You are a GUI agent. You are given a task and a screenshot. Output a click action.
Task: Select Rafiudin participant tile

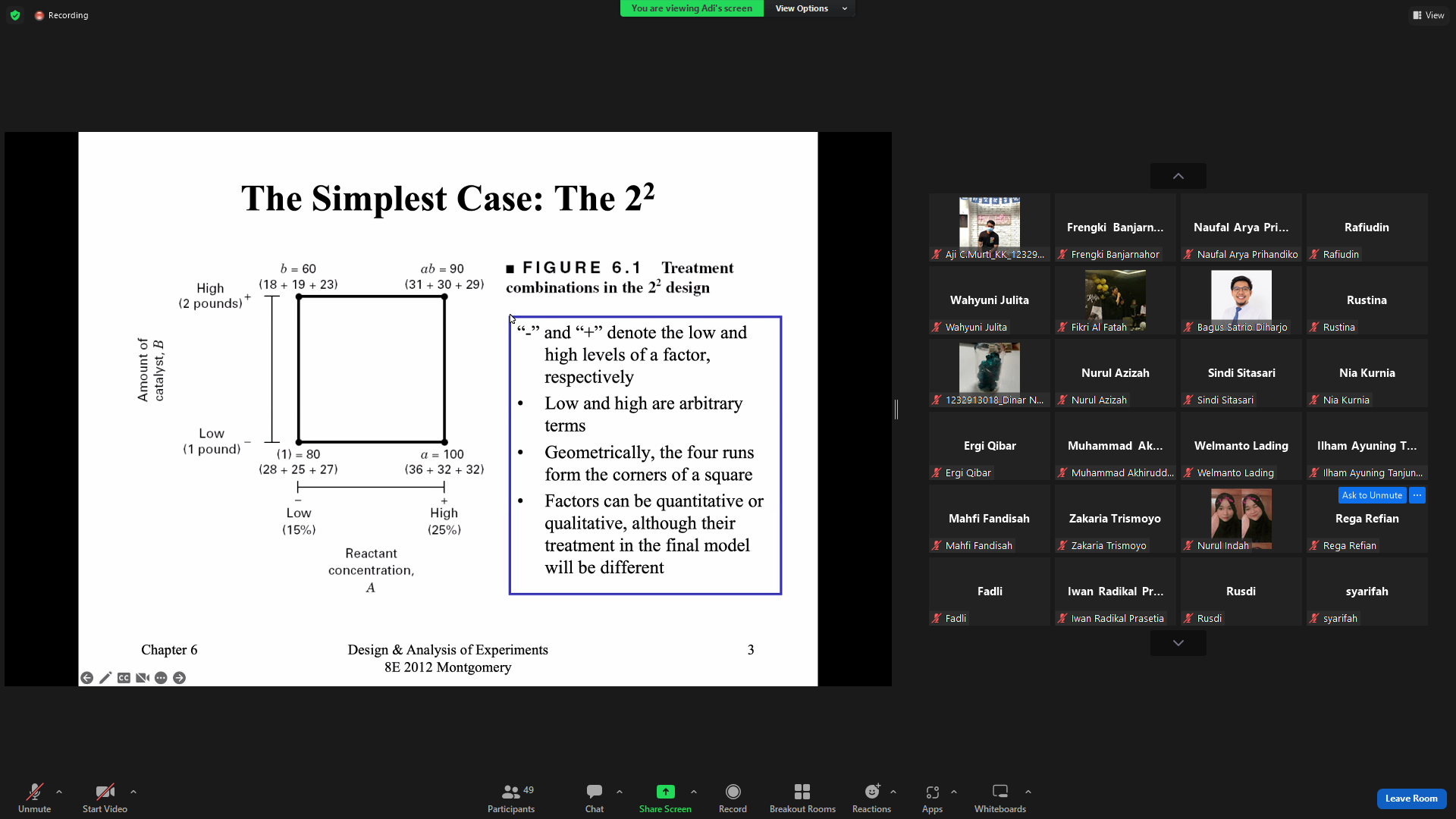1367,227
